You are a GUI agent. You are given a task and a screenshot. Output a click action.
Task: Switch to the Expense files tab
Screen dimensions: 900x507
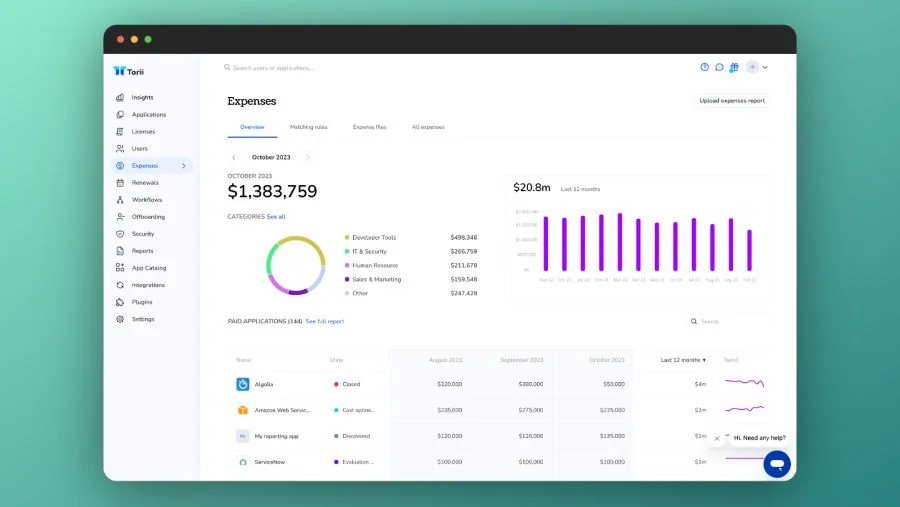369,127
